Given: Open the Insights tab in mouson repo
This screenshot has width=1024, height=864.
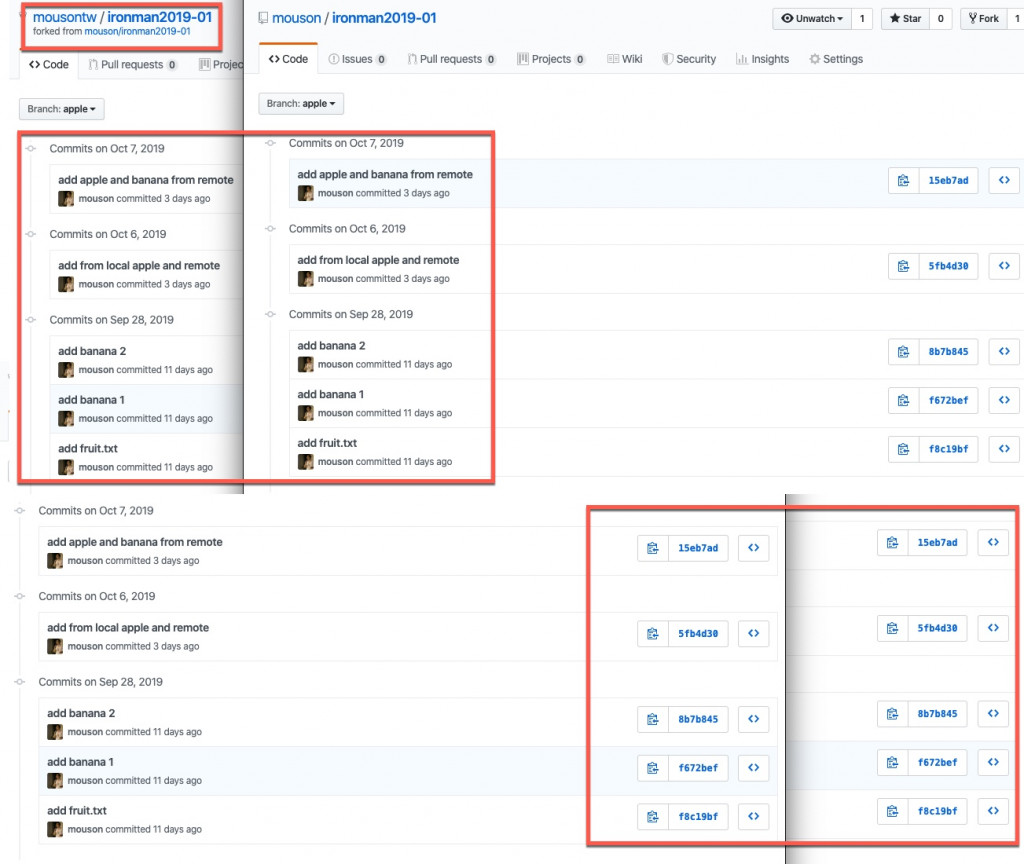Looking at the screenshot, I should [762, 59].
